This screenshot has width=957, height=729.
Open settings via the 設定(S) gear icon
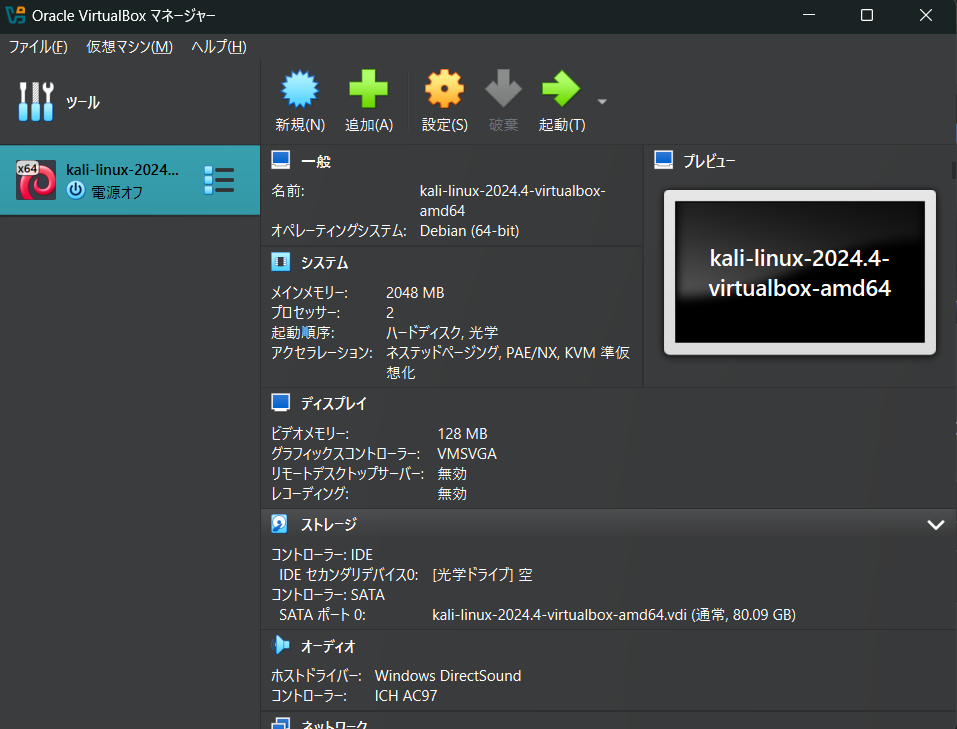tap(443, 98)
